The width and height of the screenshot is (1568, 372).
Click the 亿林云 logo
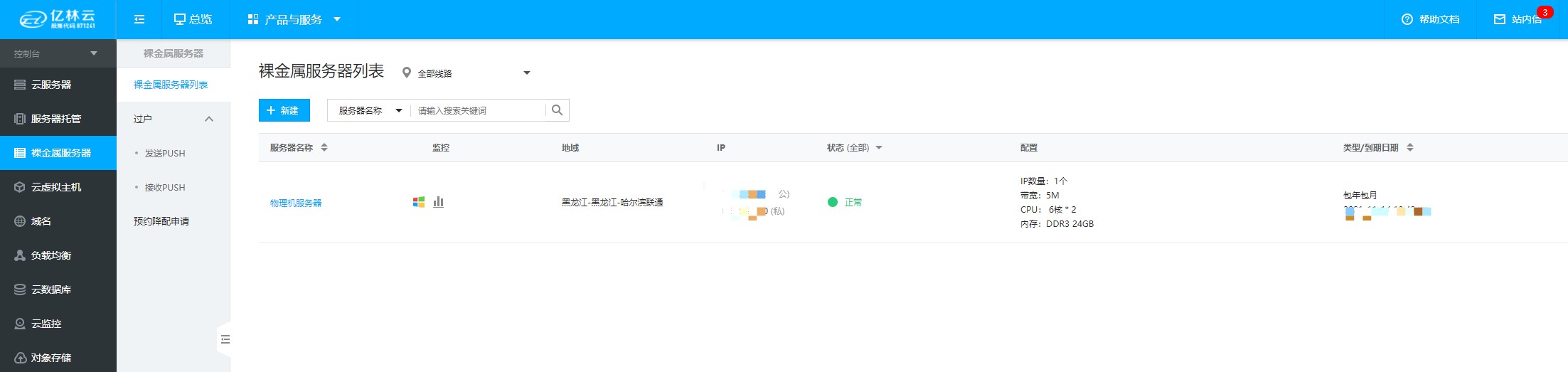click(58, 19)
